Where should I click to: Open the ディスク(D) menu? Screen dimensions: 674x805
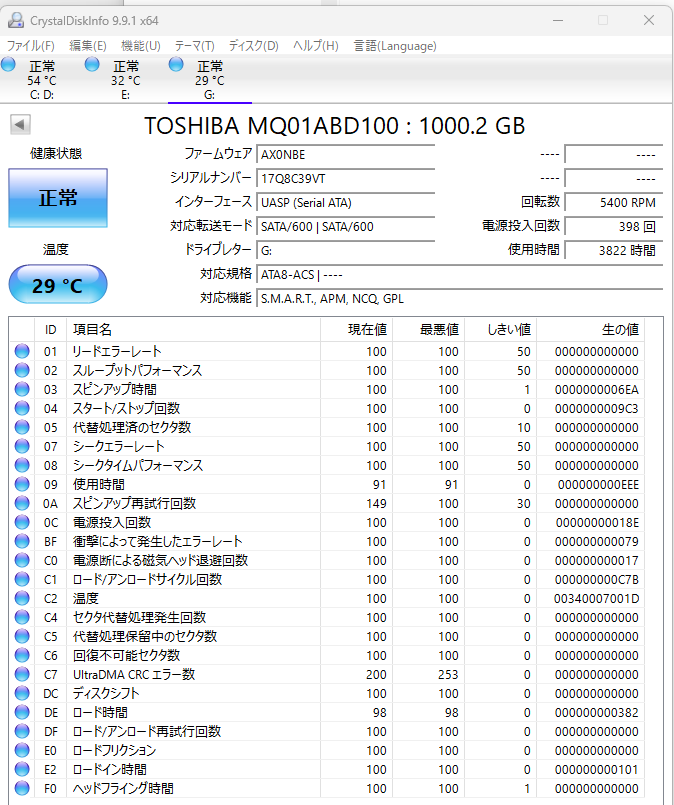pos(254,46)
